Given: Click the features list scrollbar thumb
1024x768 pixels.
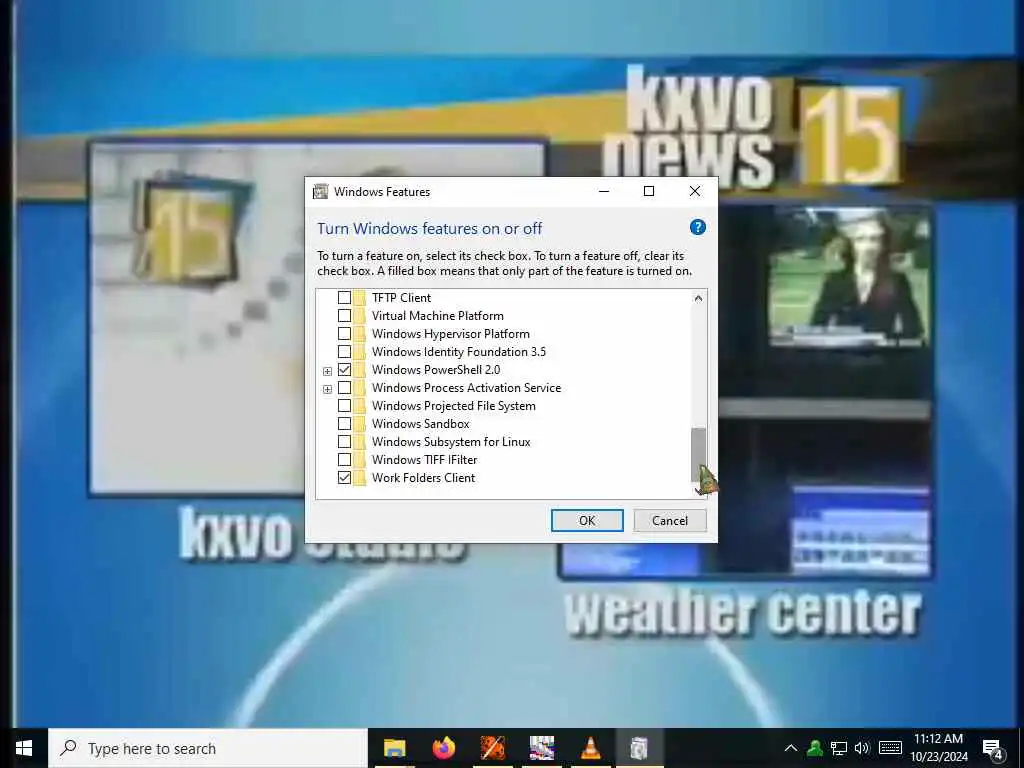Looking at the screenshot, I should 698,455.
